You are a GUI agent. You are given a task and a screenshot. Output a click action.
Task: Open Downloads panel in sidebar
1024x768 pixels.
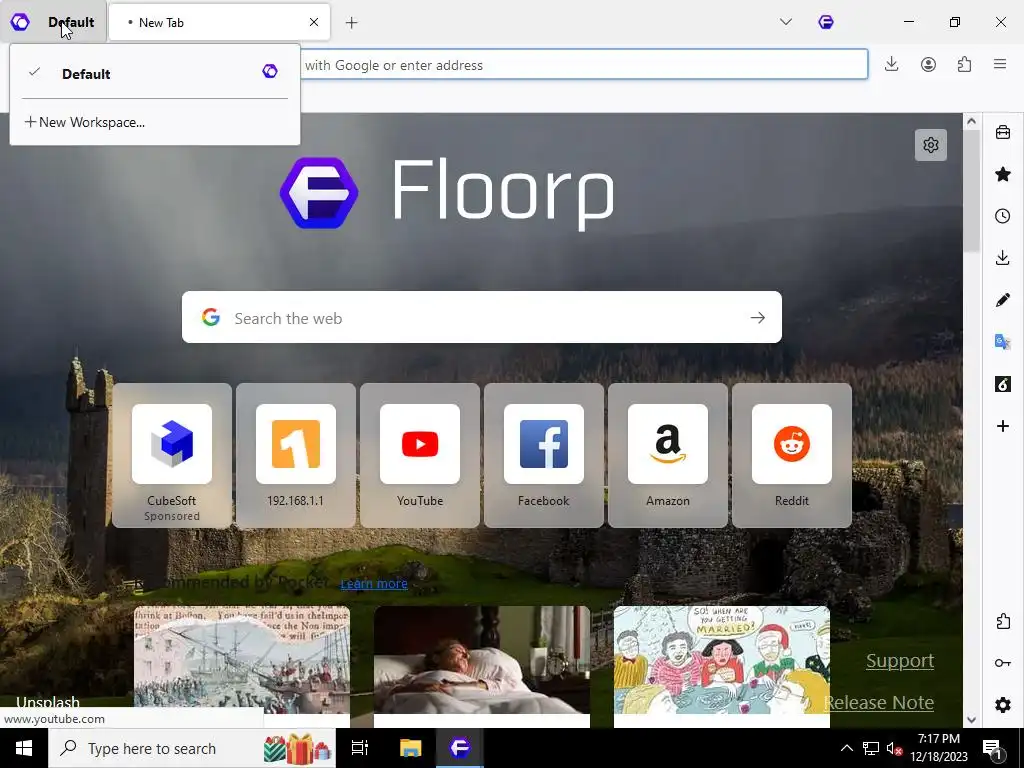click(1003, 258)
